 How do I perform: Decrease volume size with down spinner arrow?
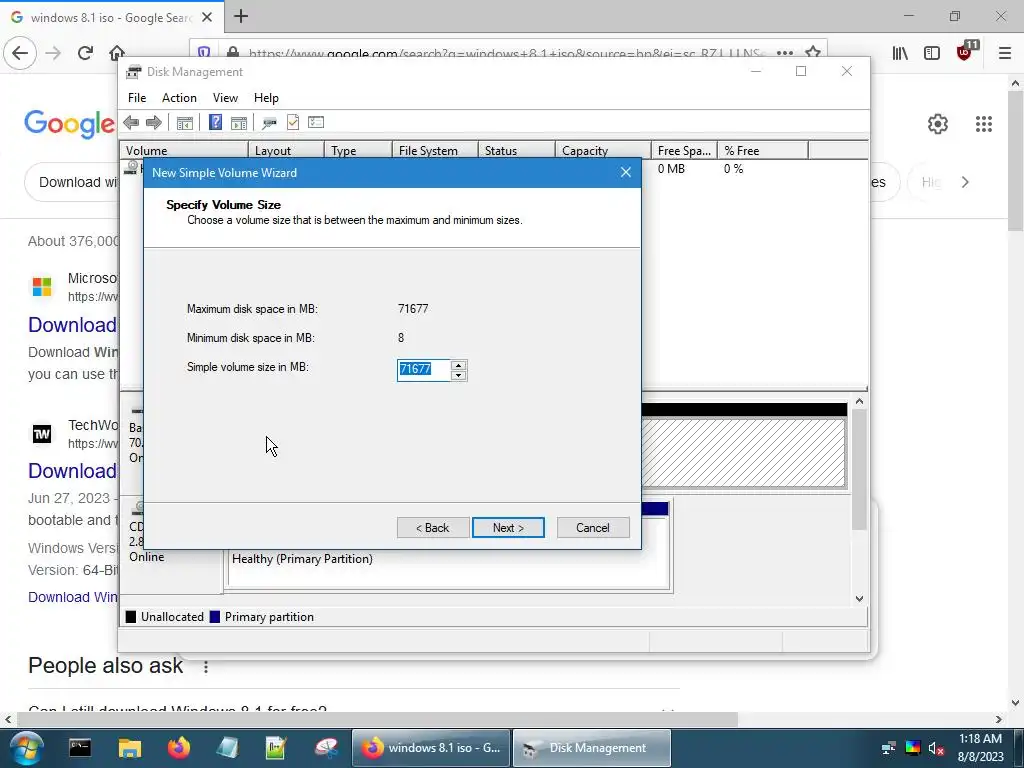pyautogui.click(x=458, y=376)
